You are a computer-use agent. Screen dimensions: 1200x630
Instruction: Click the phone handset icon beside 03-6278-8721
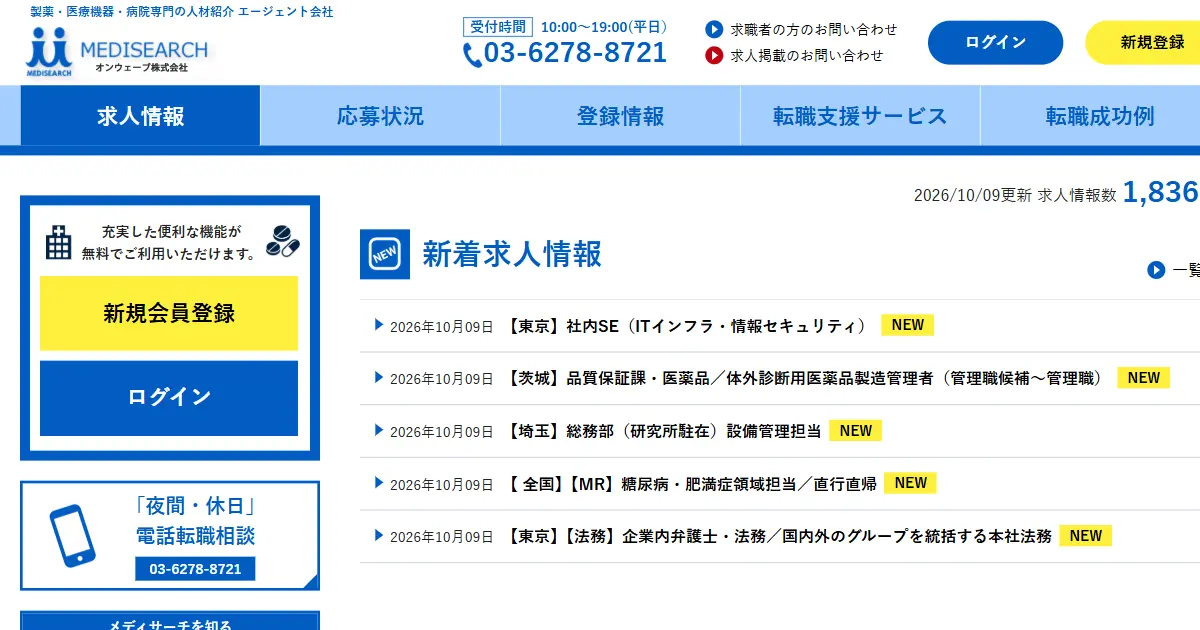472,54
